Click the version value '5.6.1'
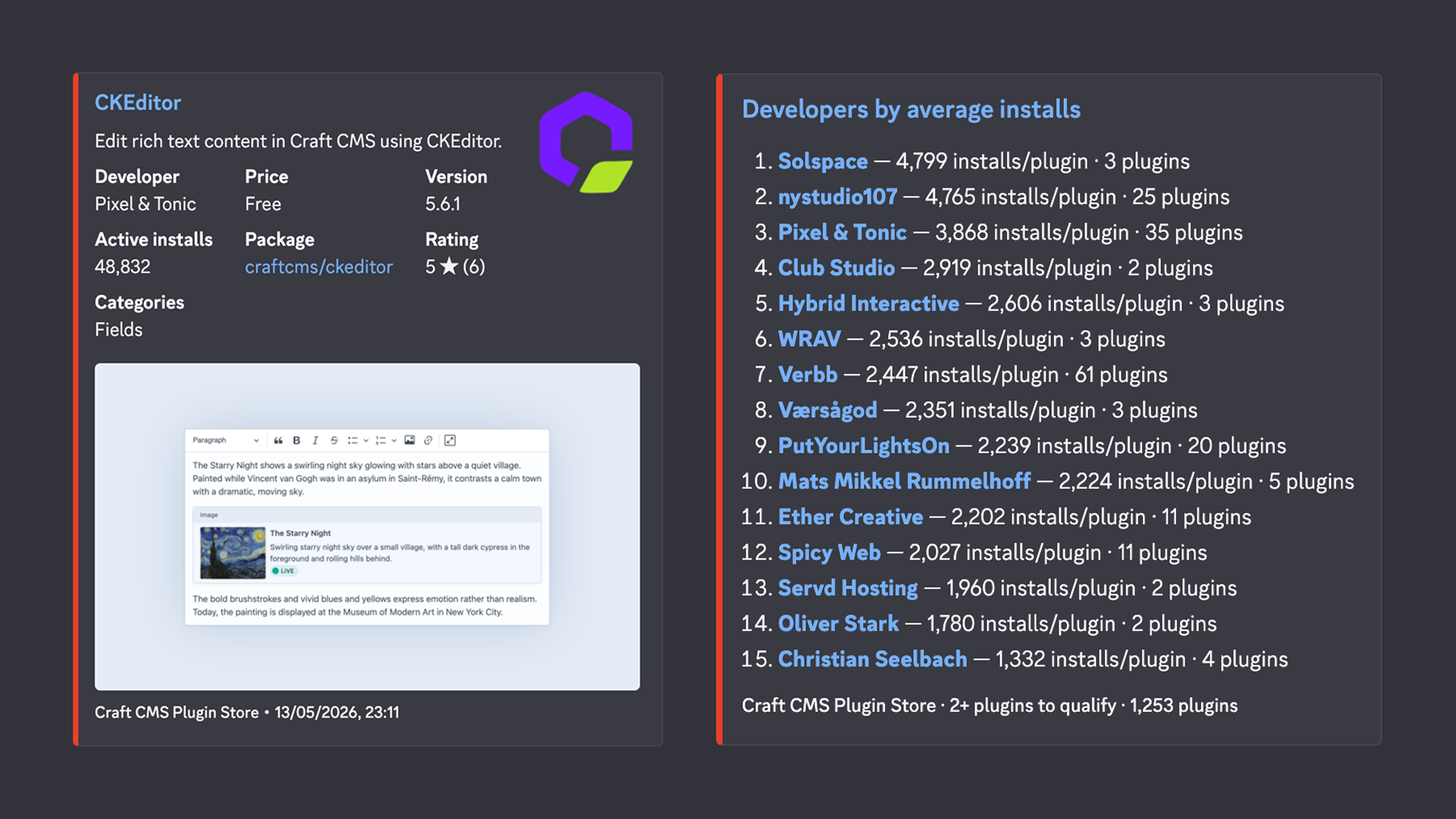The width and height of the screenshot is (1456, 819). (x=442, y=204)
